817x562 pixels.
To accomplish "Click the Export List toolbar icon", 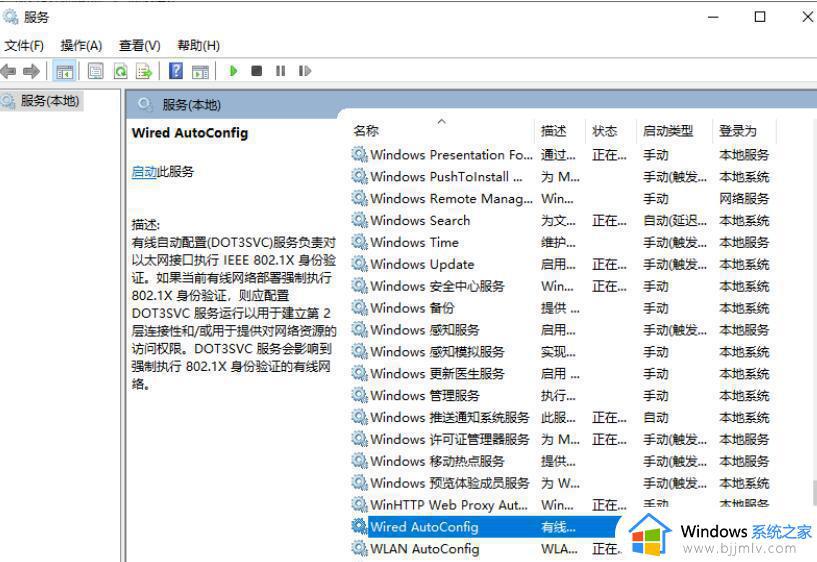I will tap(144, 71).
